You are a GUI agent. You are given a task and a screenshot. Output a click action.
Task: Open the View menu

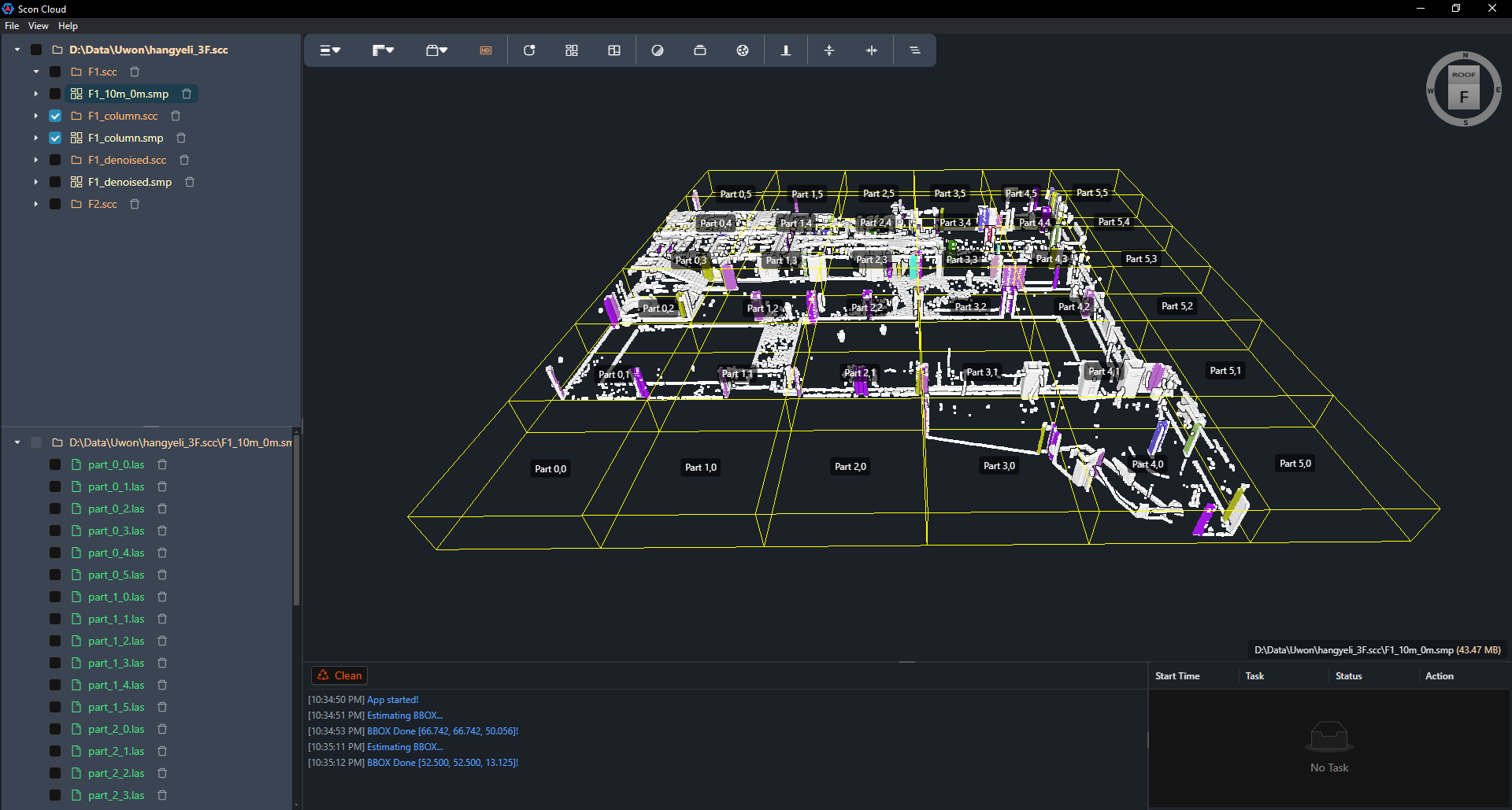coord(38,26)
